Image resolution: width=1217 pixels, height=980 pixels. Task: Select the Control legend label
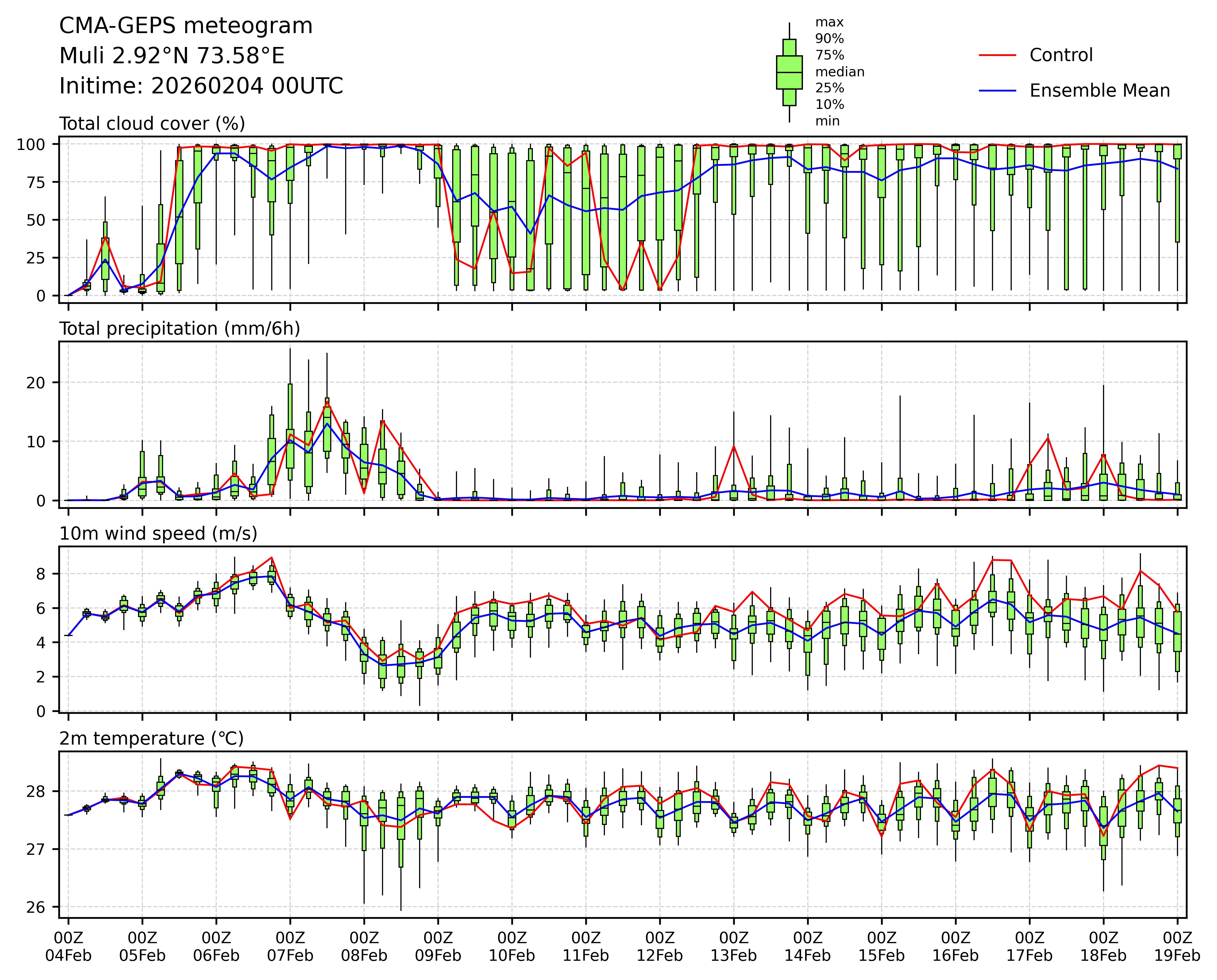pyautogui.click(x=1061, y=55)
